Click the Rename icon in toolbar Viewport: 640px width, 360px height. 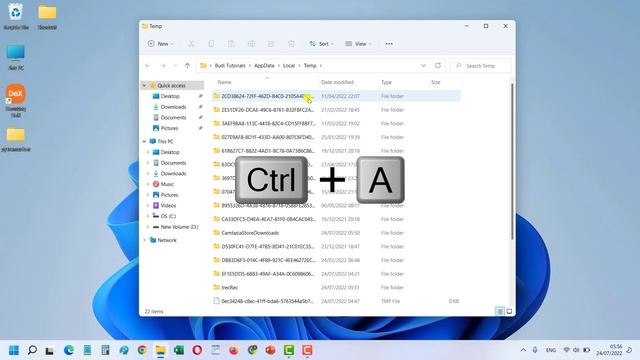(x=251, y=44)
